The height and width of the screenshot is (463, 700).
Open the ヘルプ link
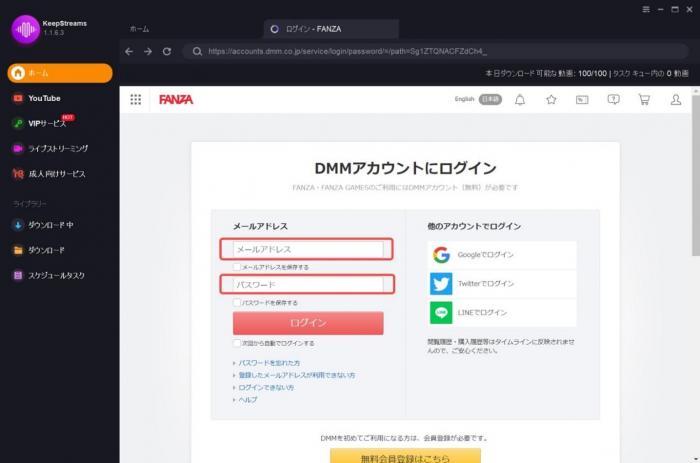click(248, 400)
